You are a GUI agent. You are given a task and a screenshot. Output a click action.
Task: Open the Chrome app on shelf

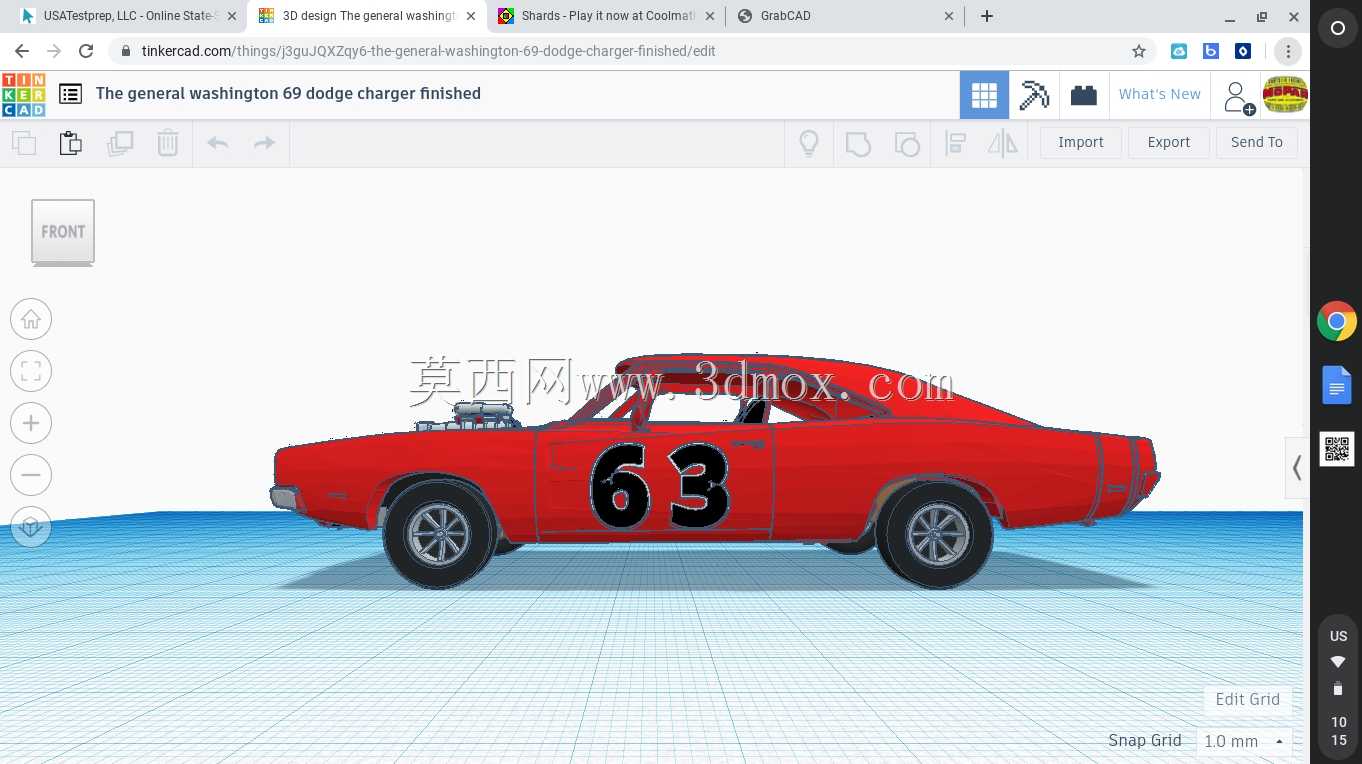[1337, 322]
